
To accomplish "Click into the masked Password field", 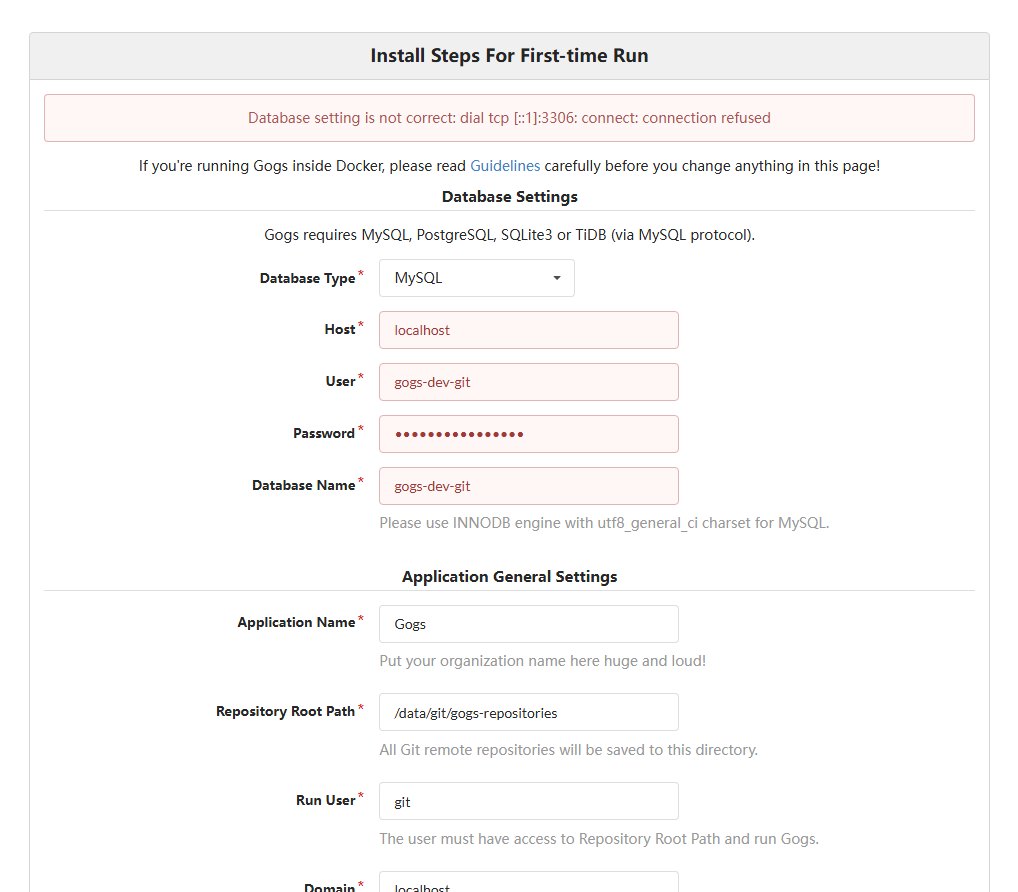I will pyautogui.click(x=528, y=434).
